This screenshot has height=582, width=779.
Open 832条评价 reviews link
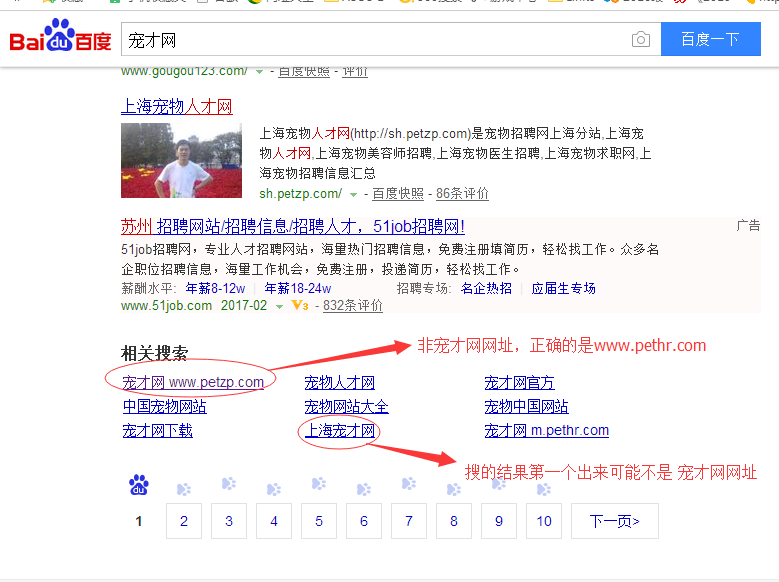pyautogui.click(x=353, y=305)
